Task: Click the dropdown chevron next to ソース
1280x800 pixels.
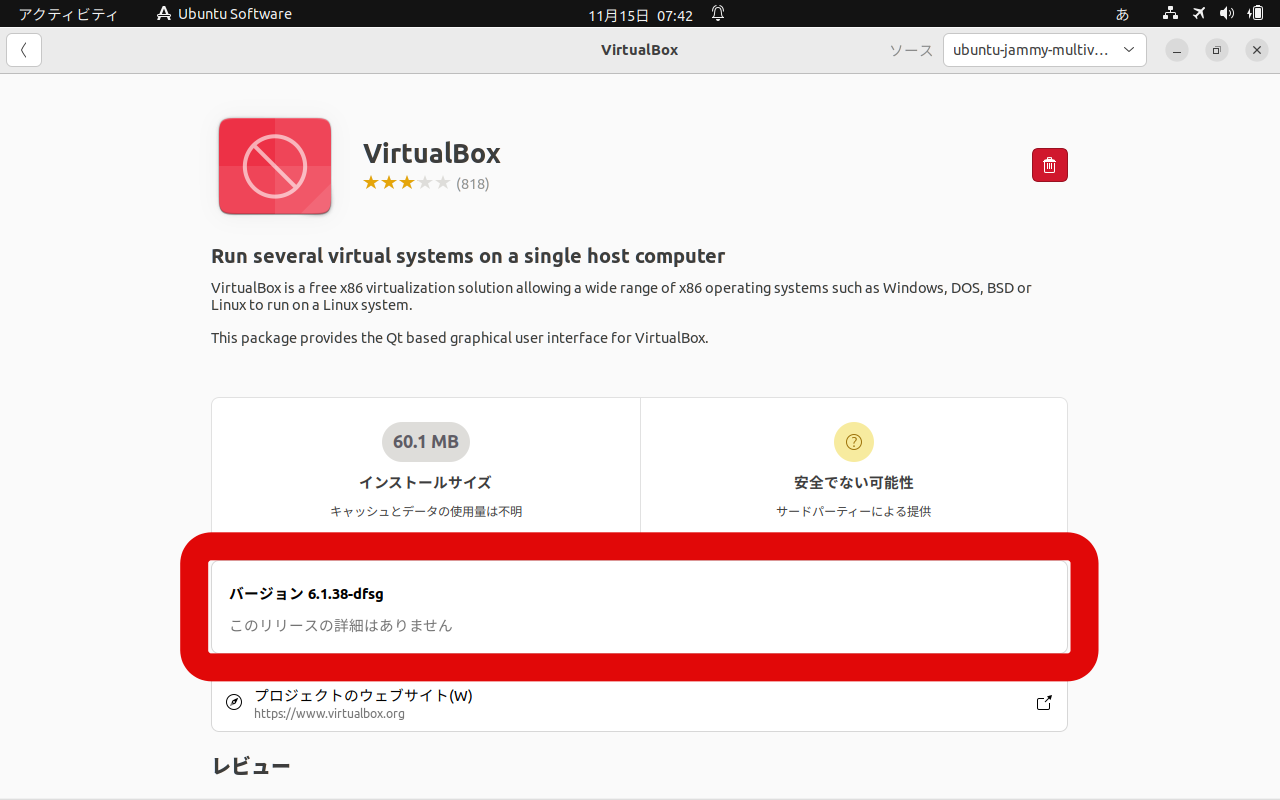Action: [x=1128, y=49]
